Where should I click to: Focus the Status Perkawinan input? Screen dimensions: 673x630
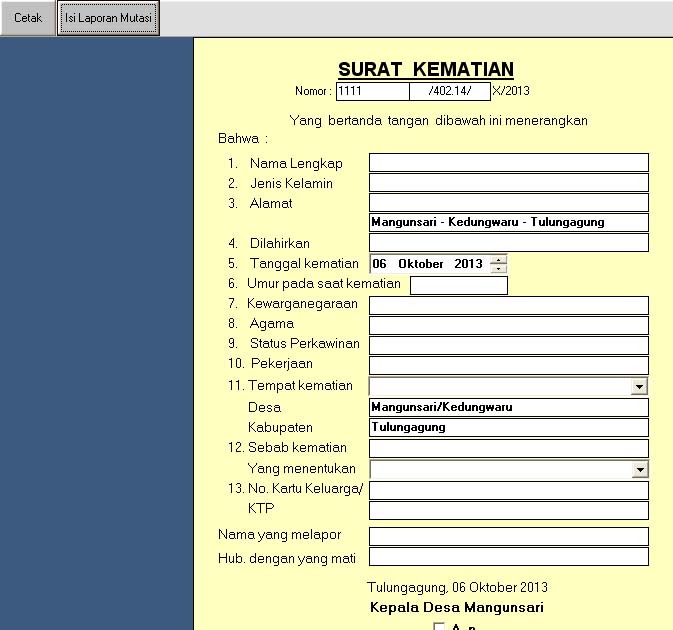point(509,345)
